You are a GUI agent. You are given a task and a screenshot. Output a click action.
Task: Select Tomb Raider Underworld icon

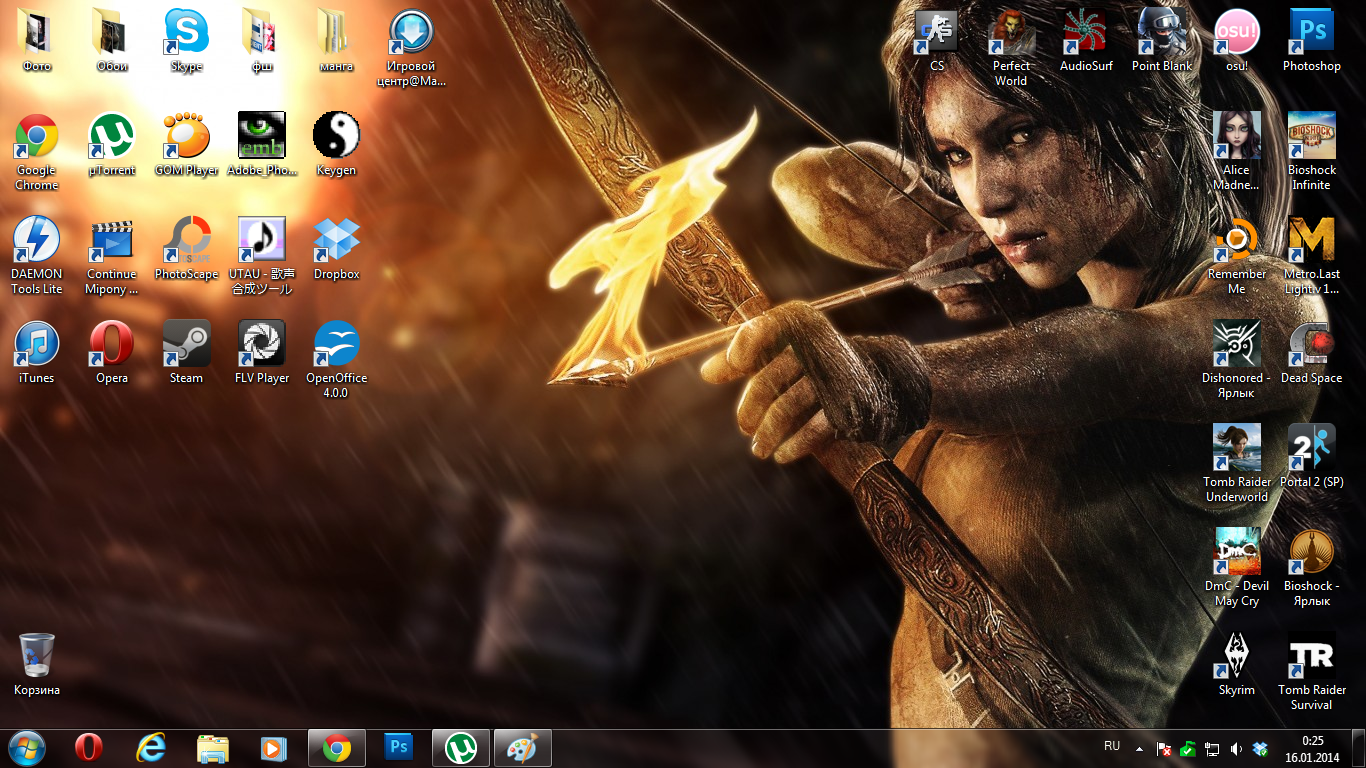pyautogui.click(x=1237, y=463)
